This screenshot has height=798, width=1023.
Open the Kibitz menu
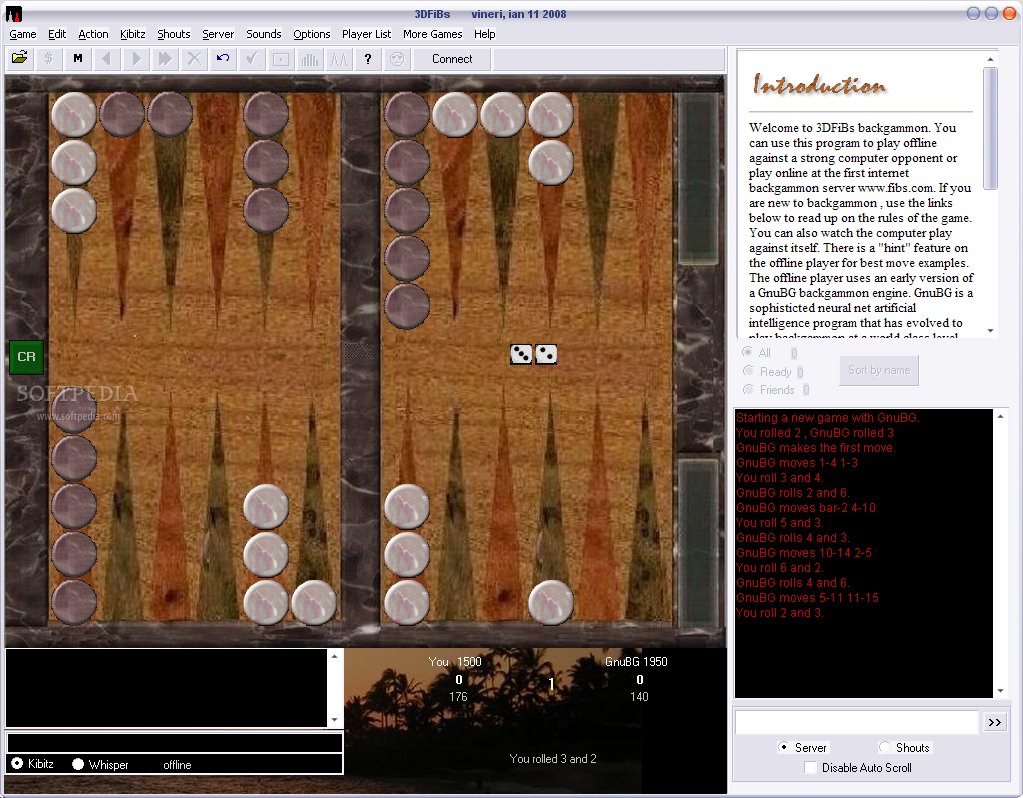tap(132, 34)
